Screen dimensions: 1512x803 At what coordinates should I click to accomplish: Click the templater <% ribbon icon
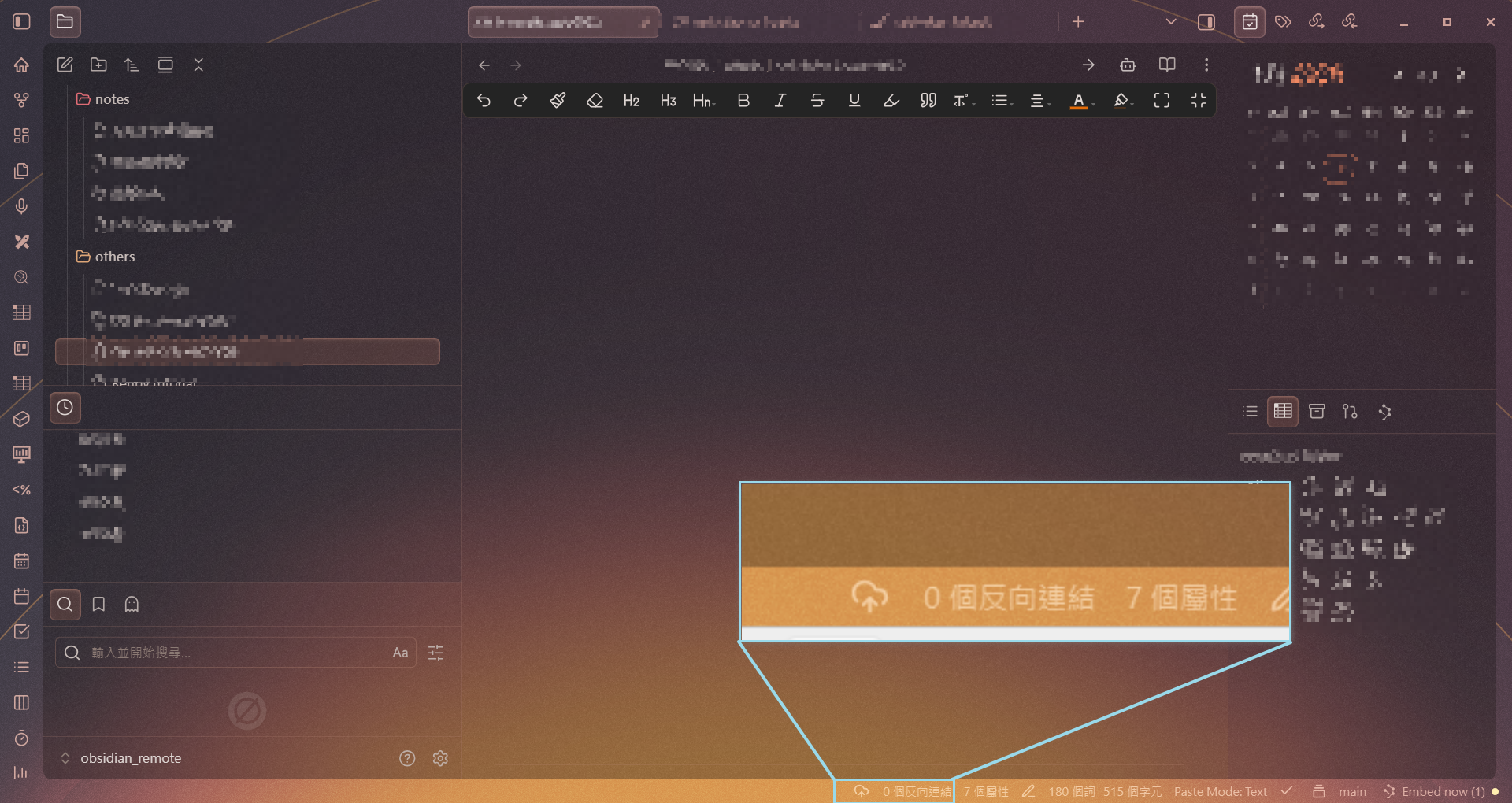point(21,490)
